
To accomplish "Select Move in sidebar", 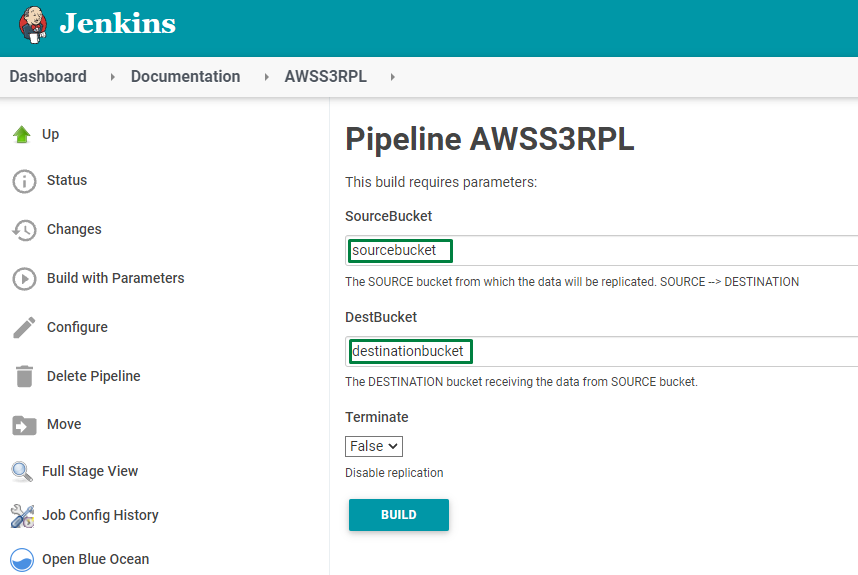I will [x=64, y=424].
